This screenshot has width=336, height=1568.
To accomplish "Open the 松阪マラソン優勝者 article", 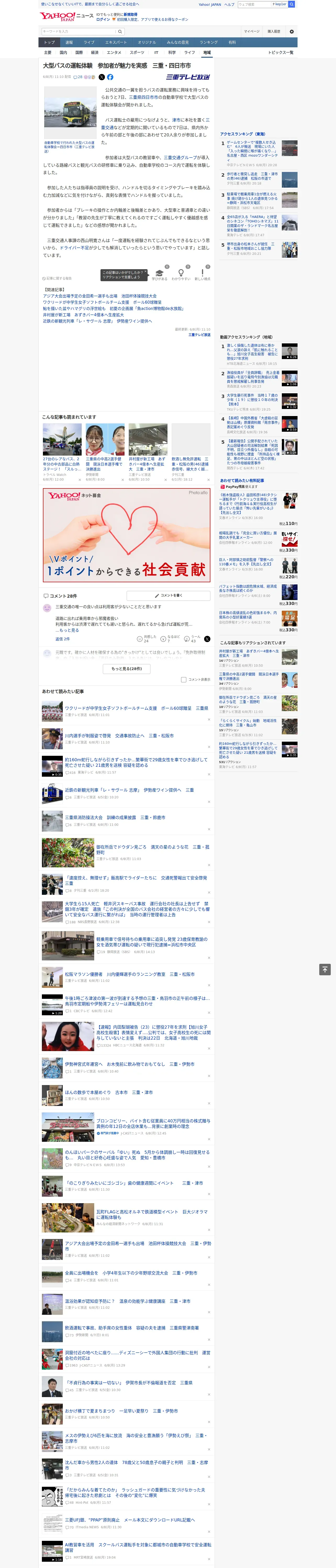I will coord(130,974).
